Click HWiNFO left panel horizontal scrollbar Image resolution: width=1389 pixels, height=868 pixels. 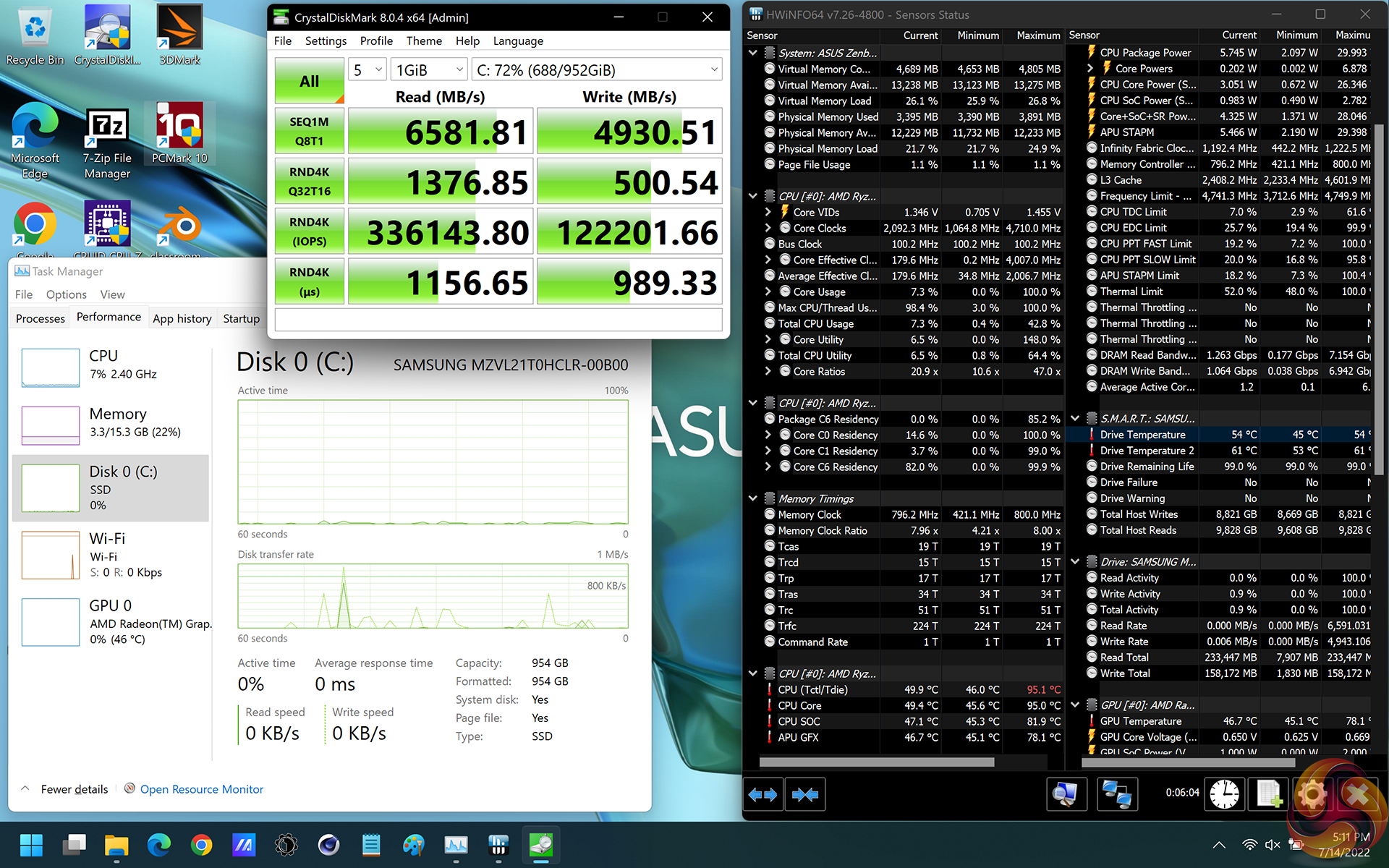875,762
